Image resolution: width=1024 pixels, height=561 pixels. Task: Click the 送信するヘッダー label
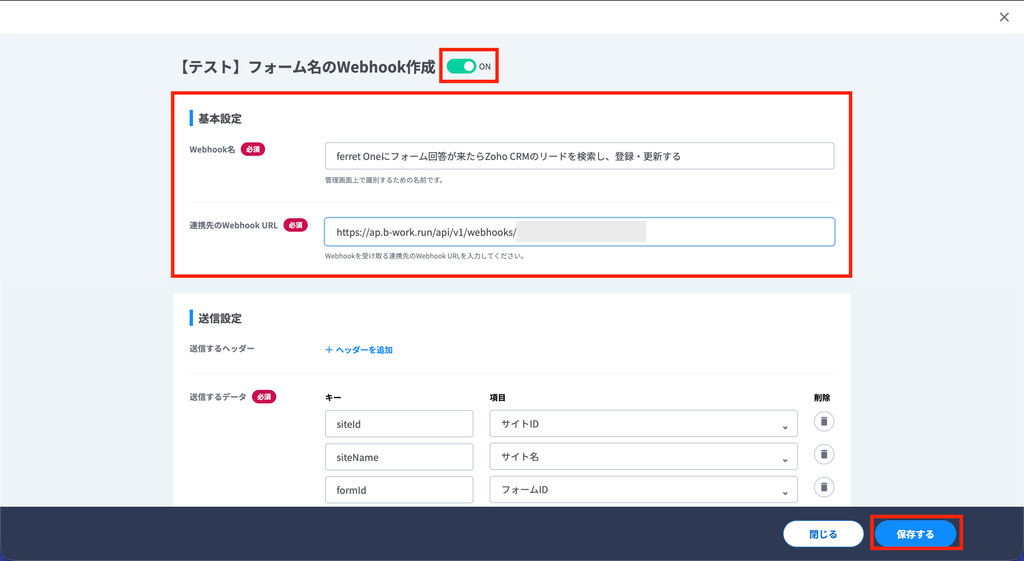point(222,349)
